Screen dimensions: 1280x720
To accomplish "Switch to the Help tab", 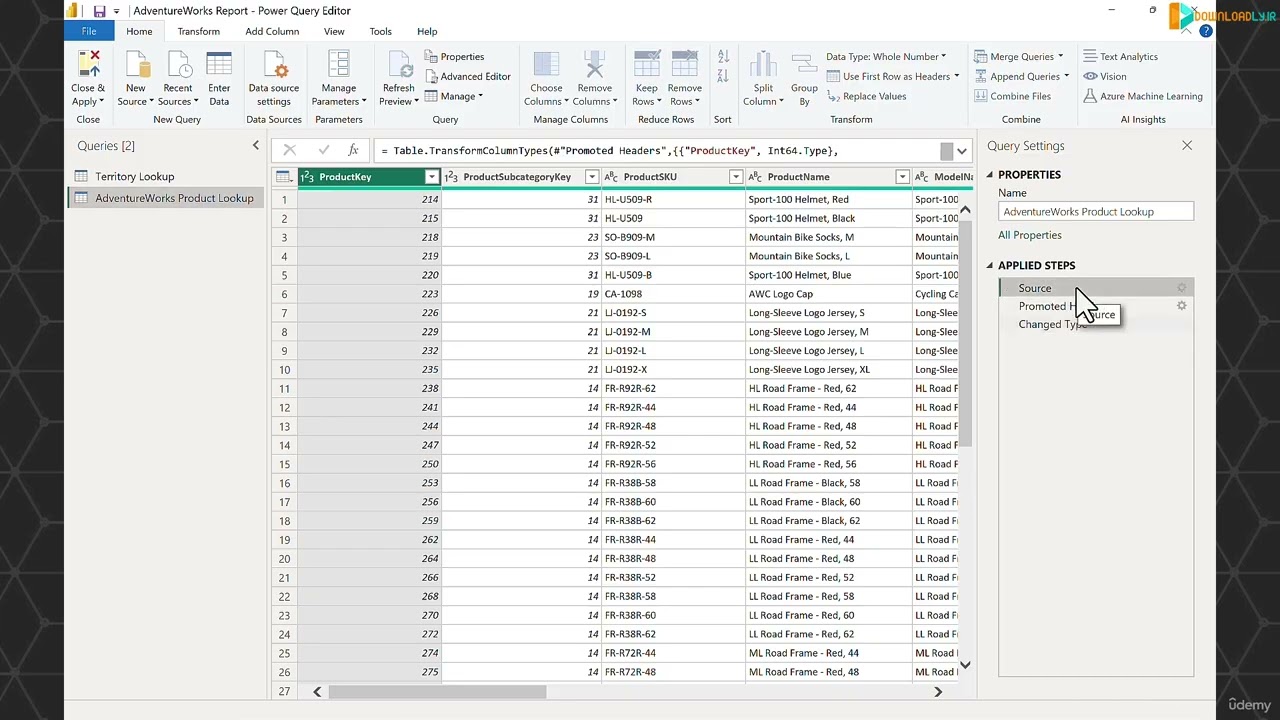I will pyautogui.click(x=427, y=31).
